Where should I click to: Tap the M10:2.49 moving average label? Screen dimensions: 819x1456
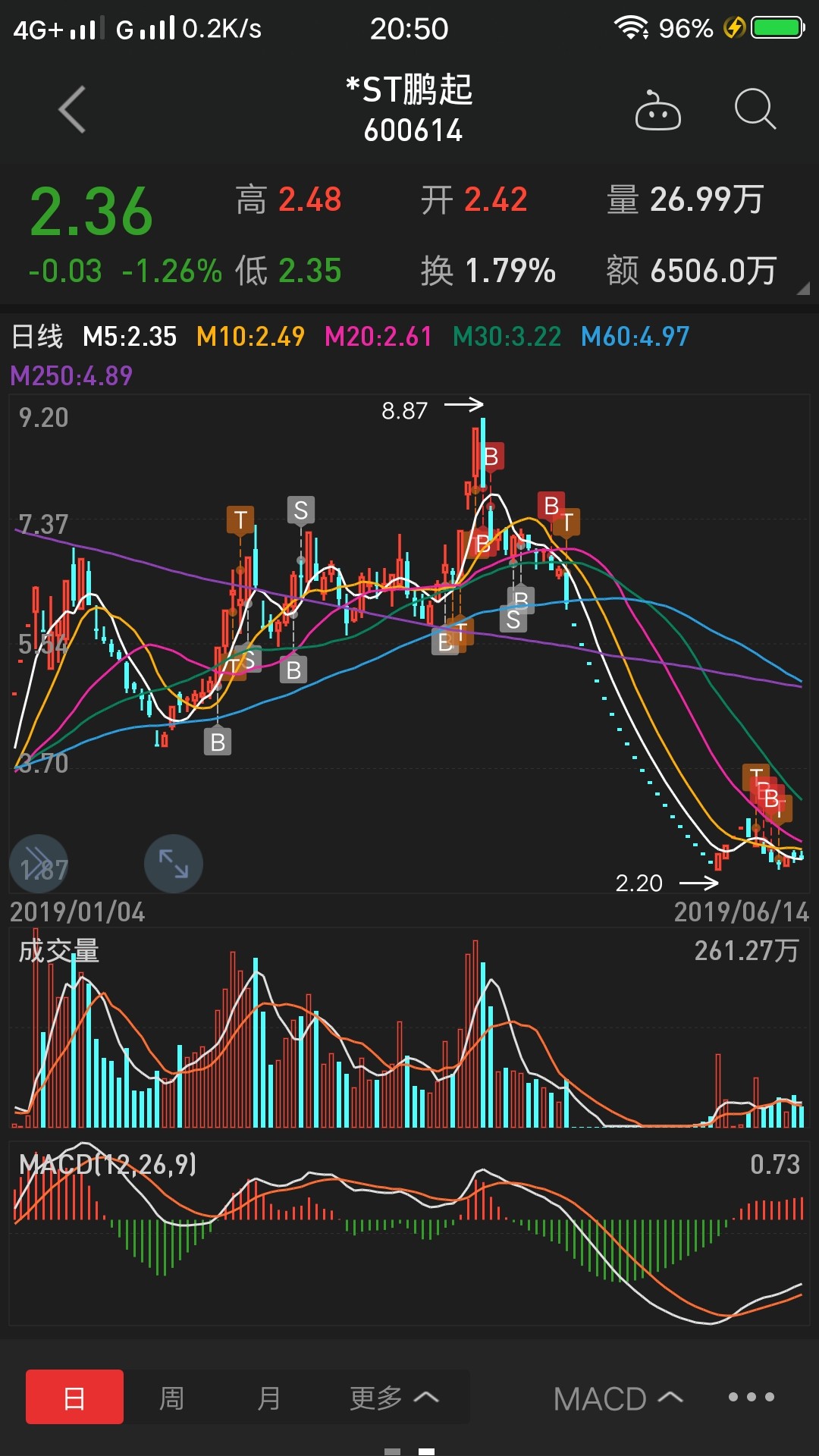pyautogui.click(x=250, y=336)
